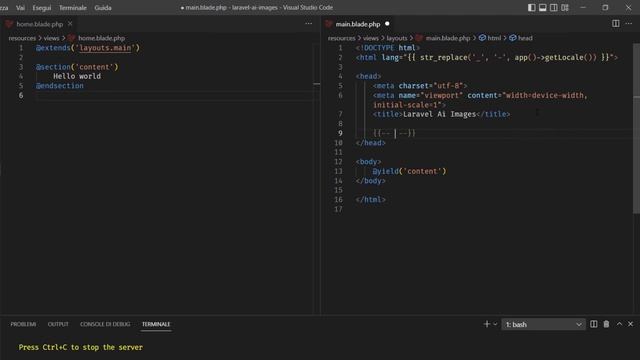Click unsaved dot on main.blade.php tab

tap(387, 24)
